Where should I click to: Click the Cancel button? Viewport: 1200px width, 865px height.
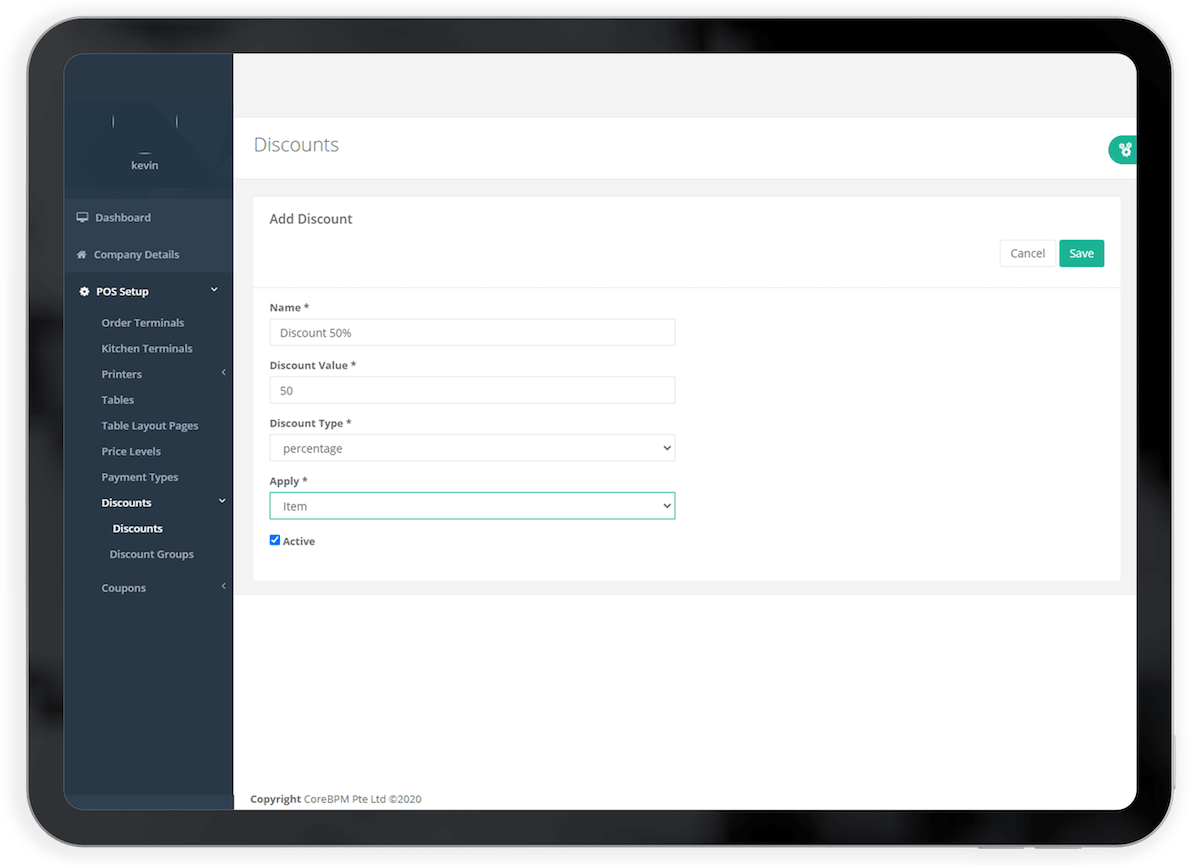pos(1027,253)
